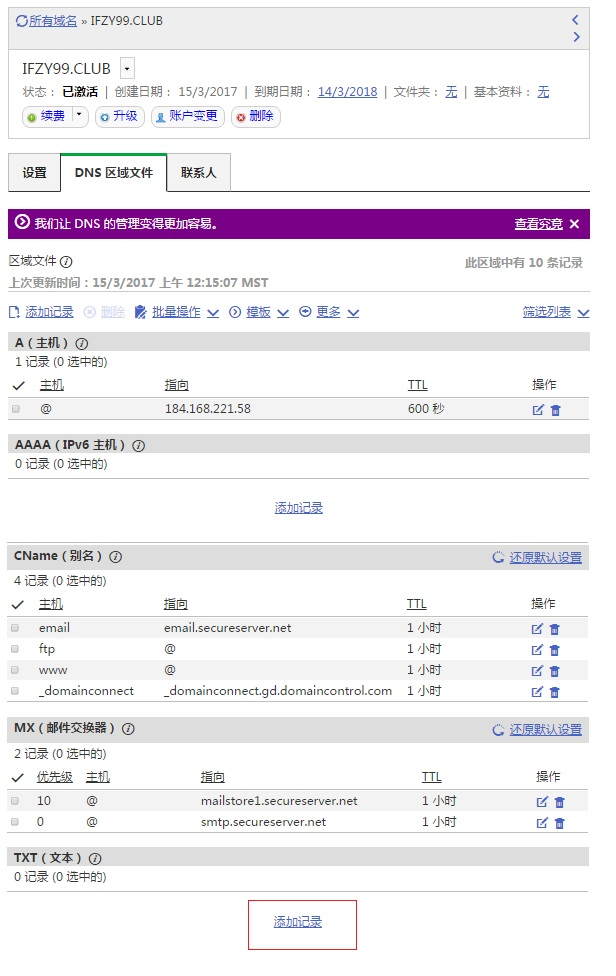
Task: Delete the A record with trash icon
Action: [x=556, y=410]
